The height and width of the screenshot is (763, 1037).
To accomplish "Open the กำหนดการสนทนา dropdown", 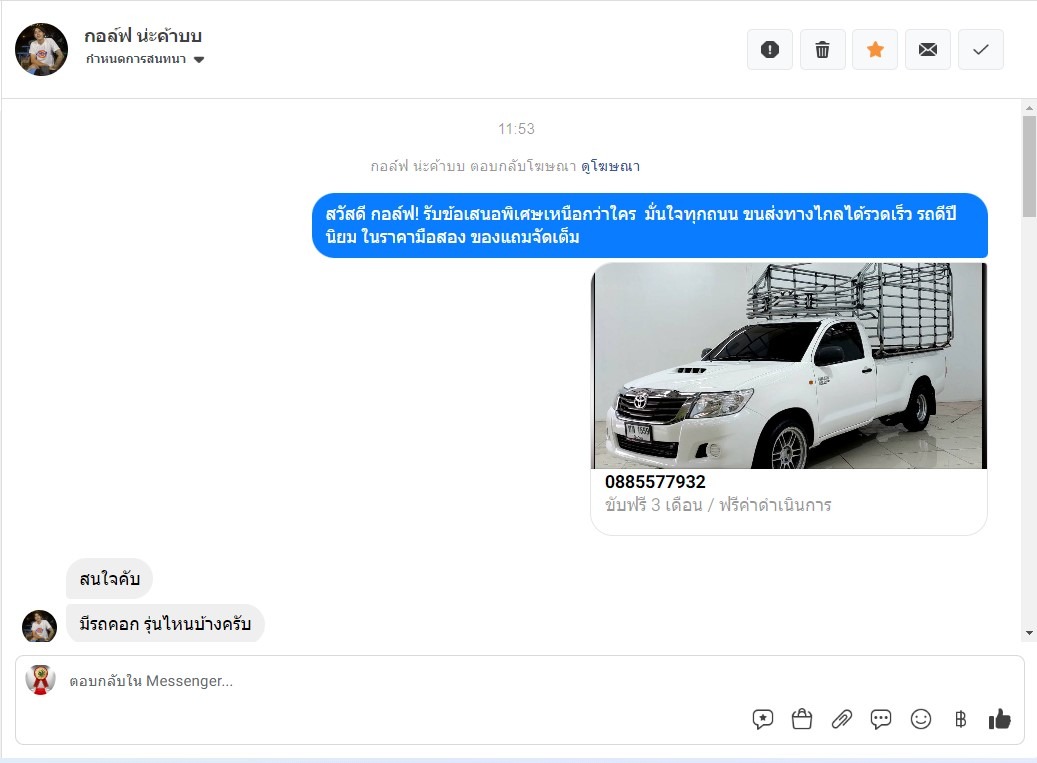I will coord(145,59).
